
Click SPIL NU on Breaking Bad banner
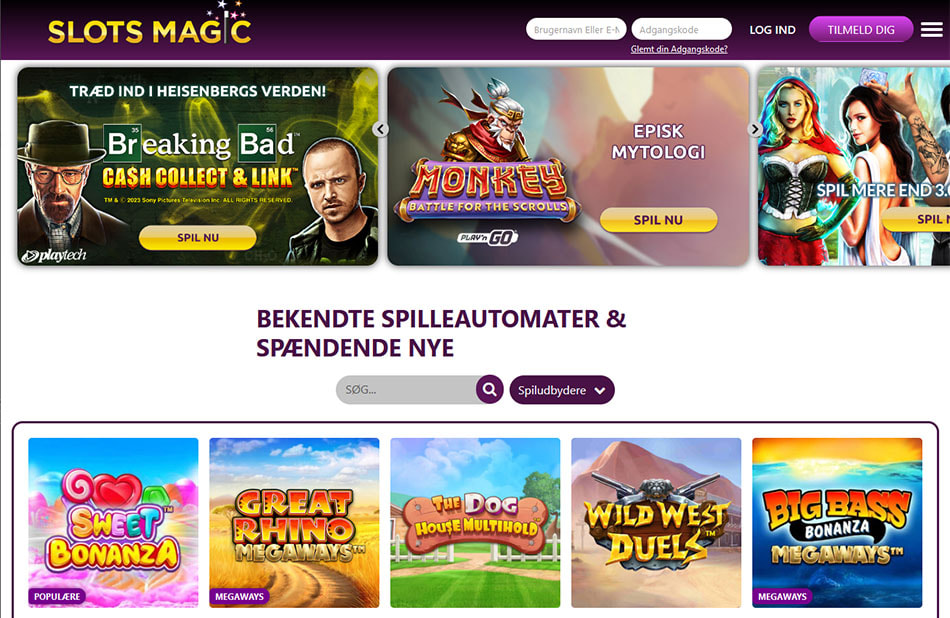198,238
